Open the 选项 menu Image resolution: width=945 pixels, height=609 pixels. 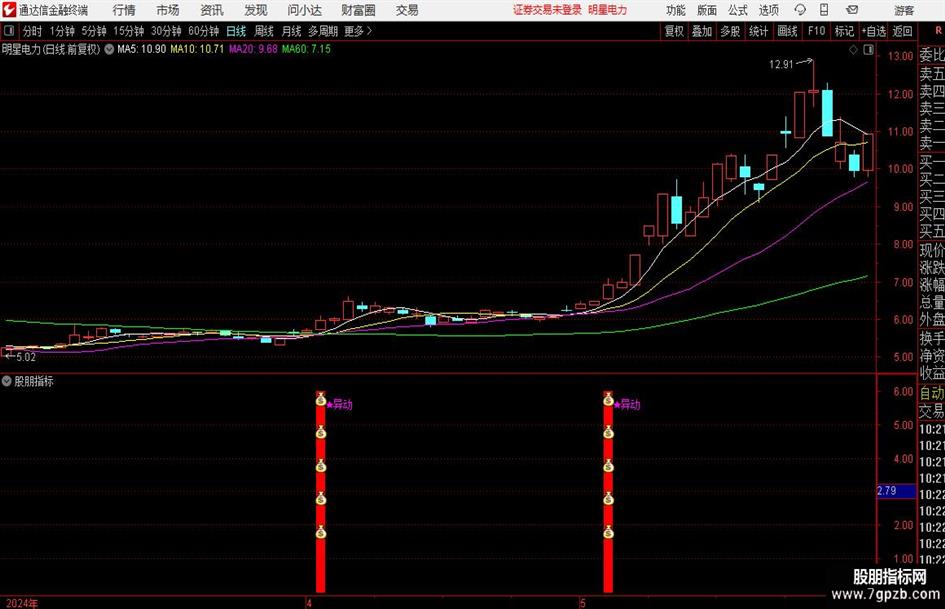(768, 10)
